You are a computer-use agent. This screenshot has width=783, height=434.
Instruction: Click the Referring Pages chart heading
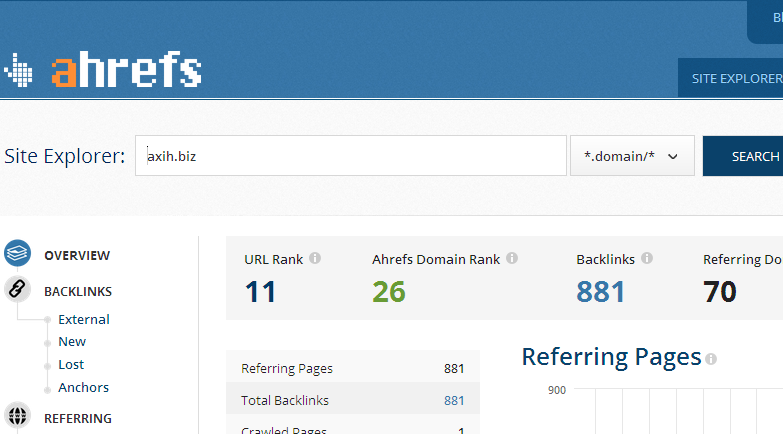coord(612,358)
